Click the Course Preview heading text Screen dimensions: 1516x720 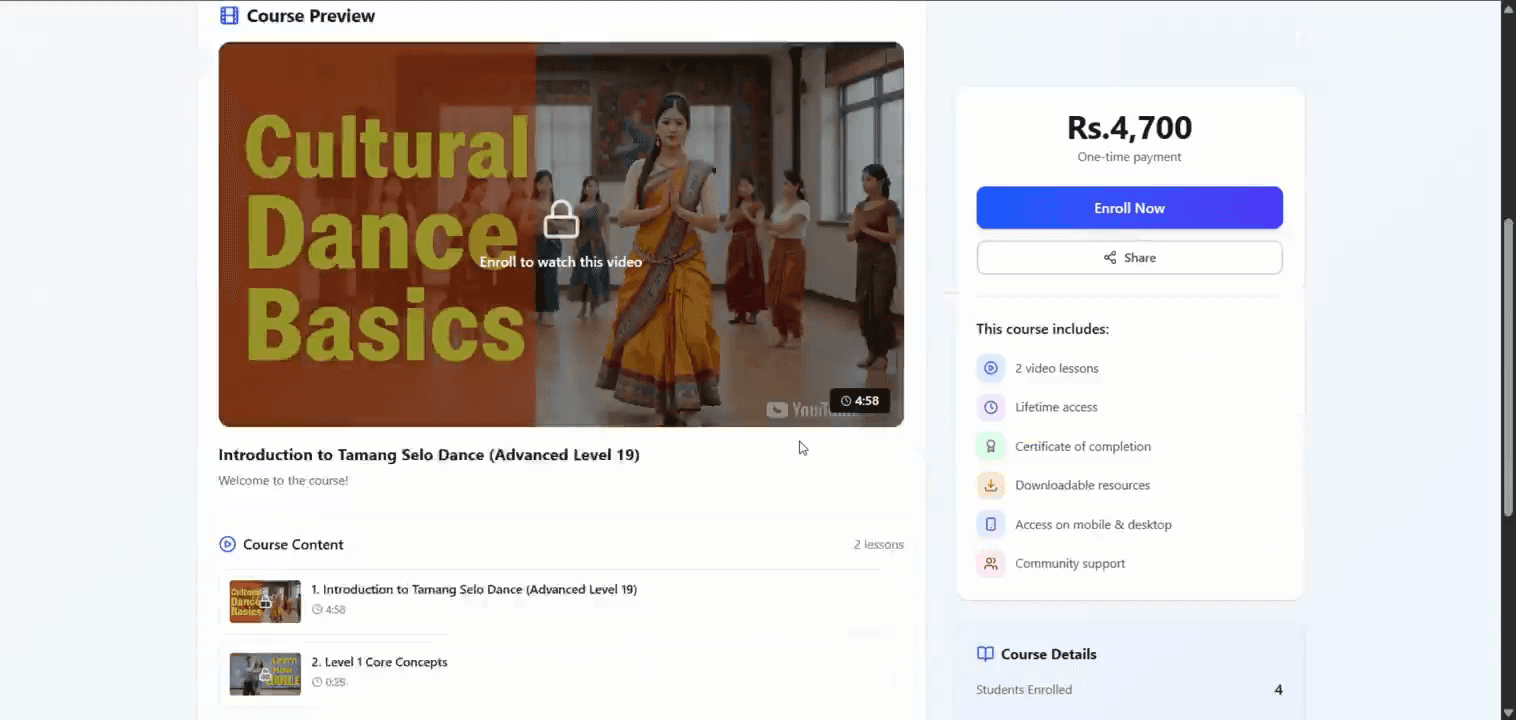311,16
